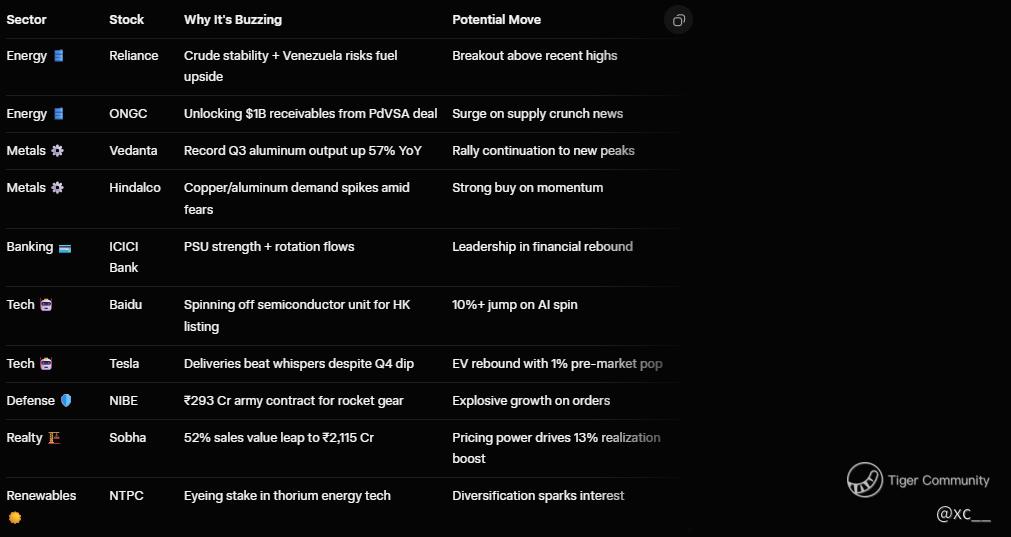Click the Why It's Buzzing header
1011x537 pixels.
(232, 20)
